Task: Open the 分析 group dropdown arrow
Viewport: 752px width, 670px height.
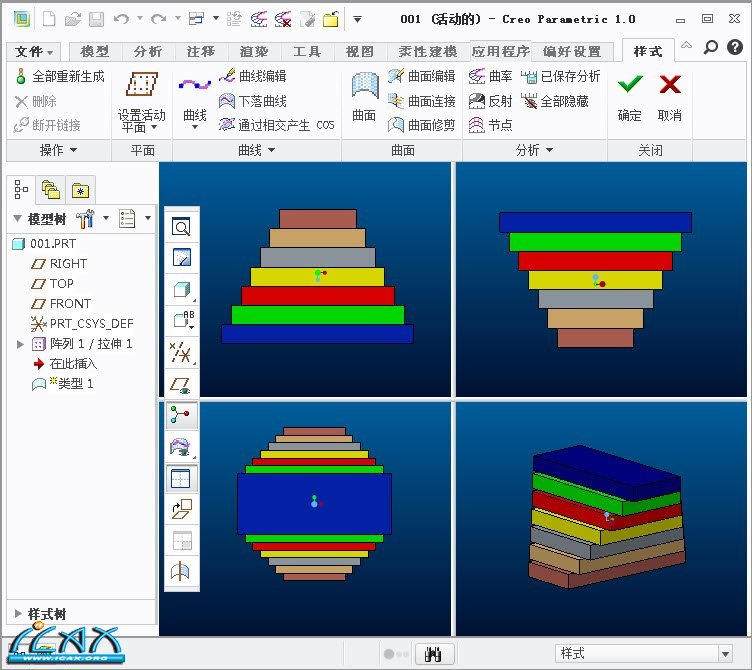Action: (x=549, y=150)
